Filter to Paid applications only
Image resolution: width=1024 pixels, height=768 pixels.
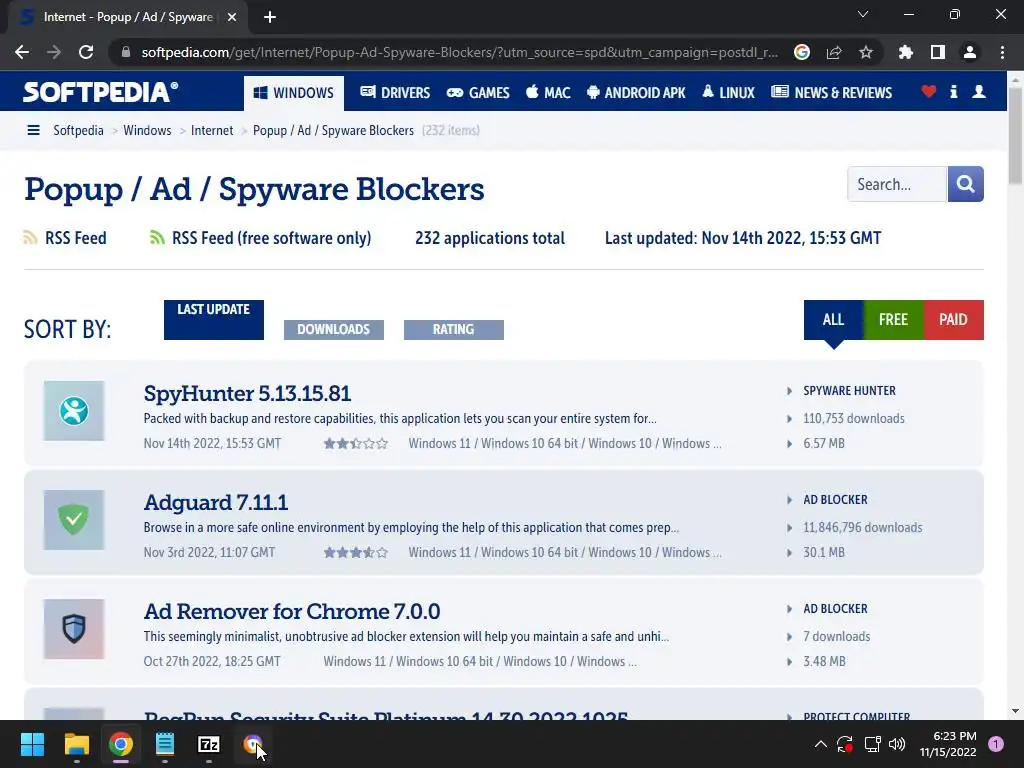tap(953, 320)
